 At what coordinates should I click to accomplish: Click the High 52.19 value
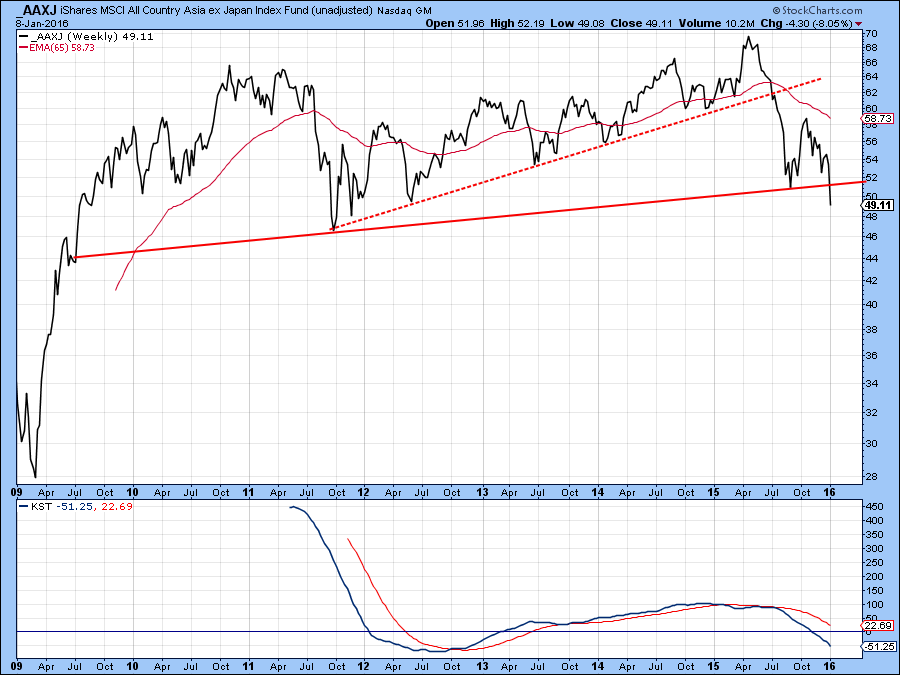click(x=517, y=24)
